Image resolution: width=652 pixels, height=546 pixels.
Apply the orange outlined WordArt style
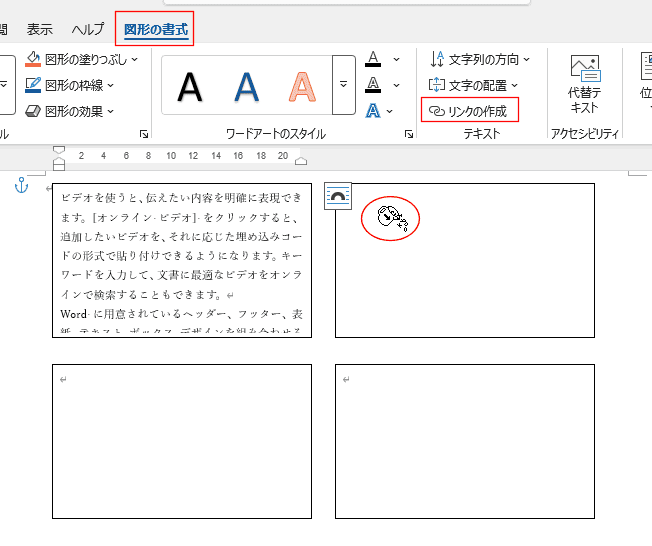301,86
